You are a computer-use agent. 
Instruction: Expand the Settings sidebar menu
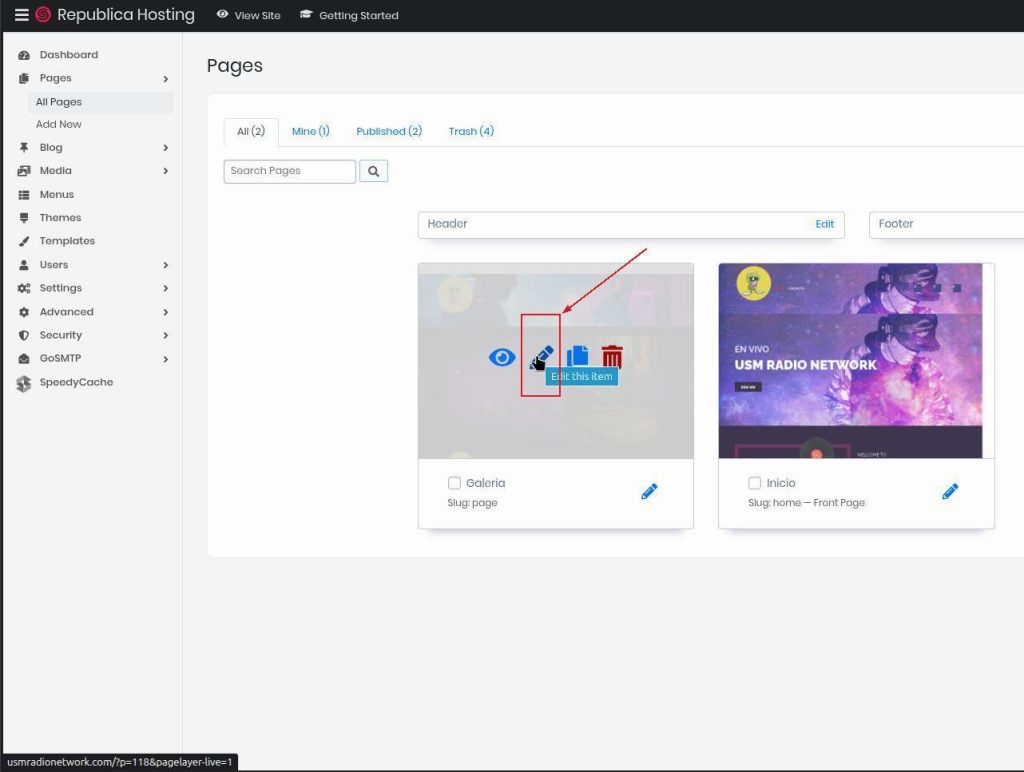tap(60, 288)
